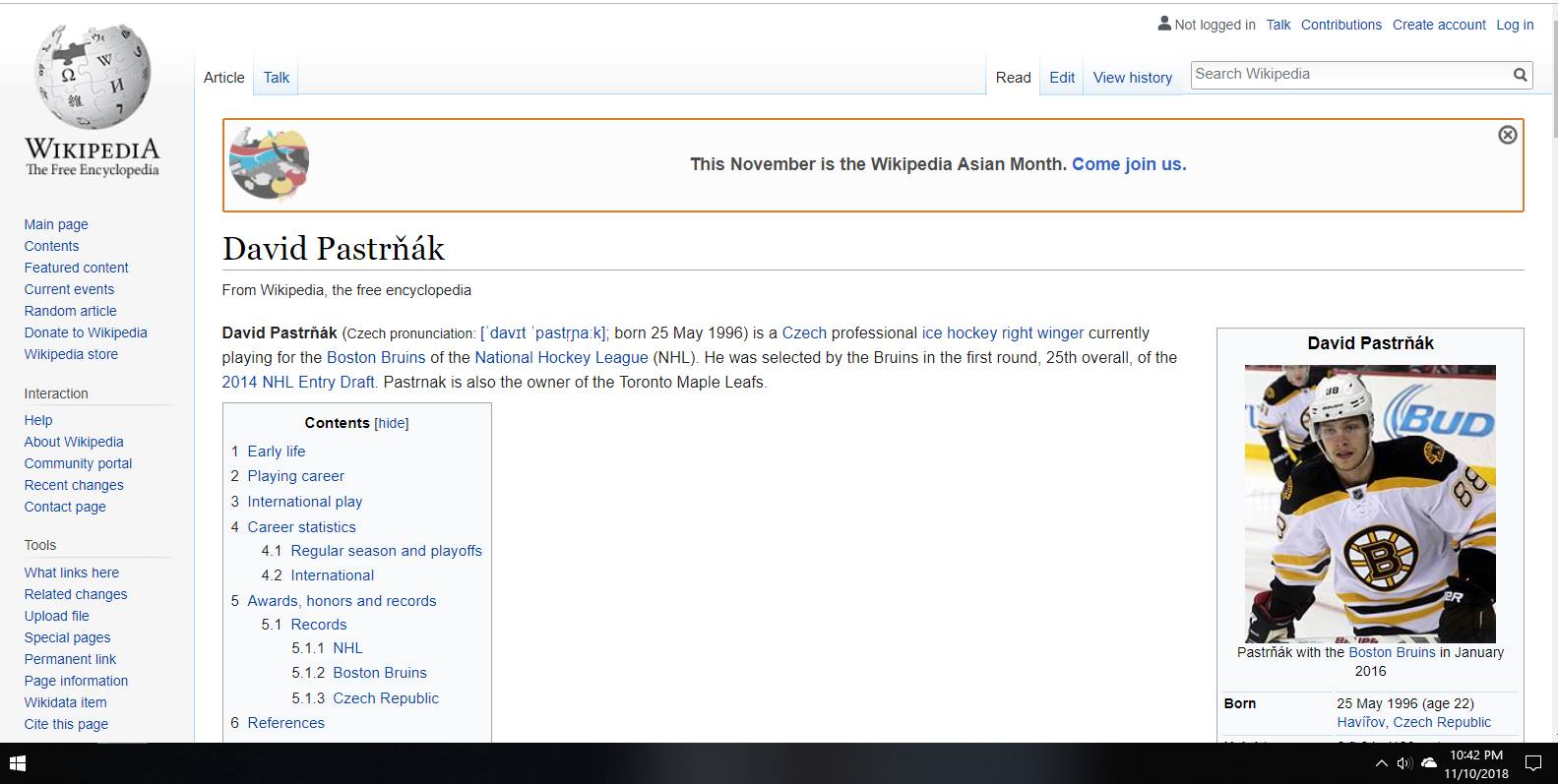Jump to References section
The image size is (1558, 784).
click(285, 723)
